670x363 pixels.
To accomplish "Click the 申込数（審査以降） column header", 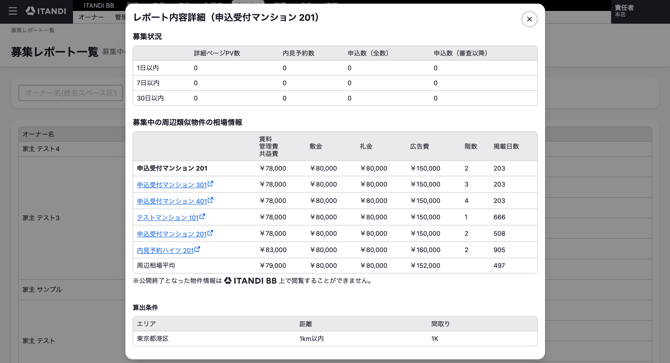I will click(x=461, y=53).
